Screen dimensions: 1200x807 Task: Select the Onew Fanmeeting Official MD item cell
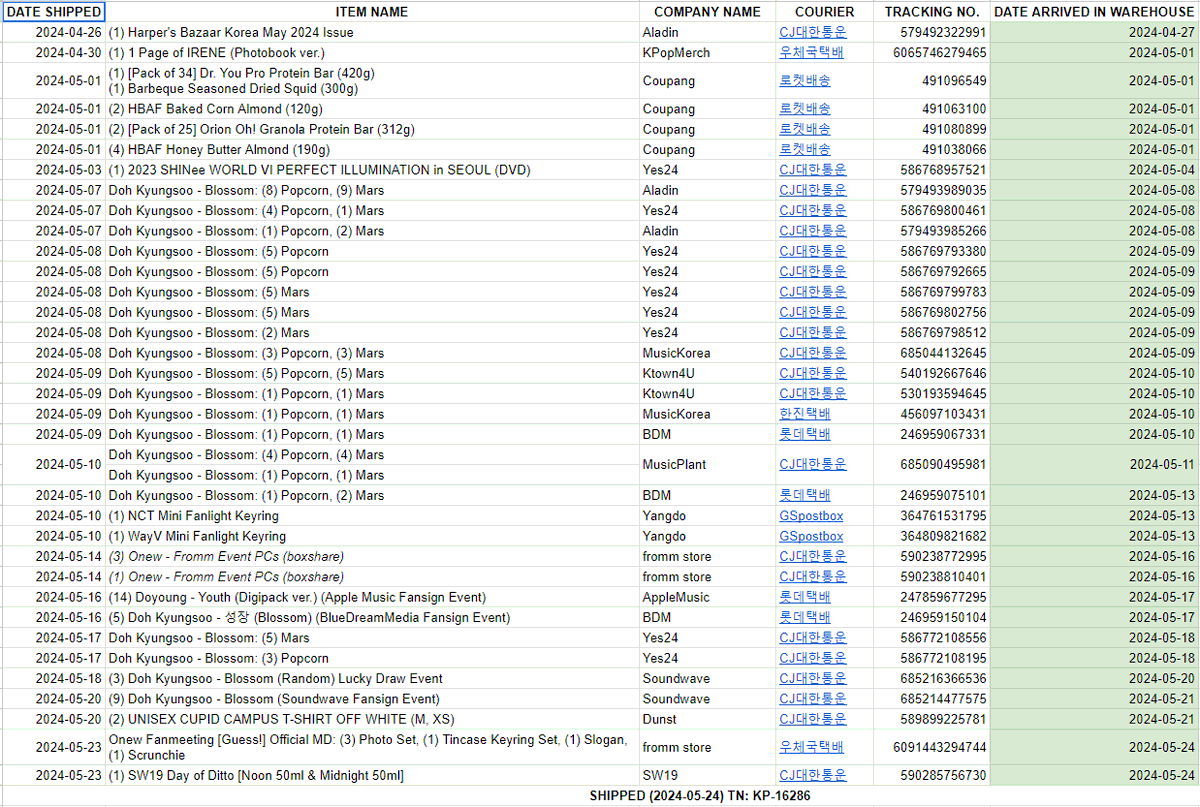coord(372,747)
